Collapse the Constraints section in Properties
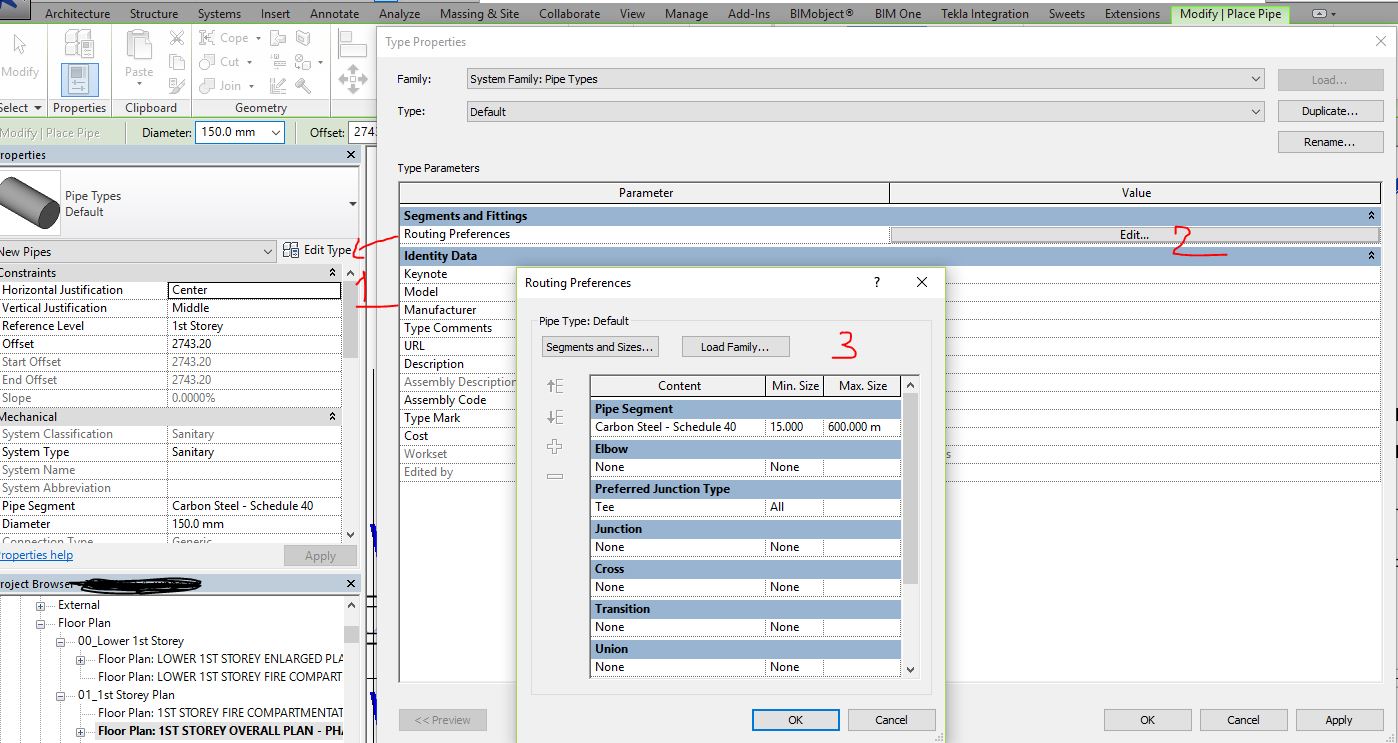Screen dimensions: 1398x743 pos(333,273)
